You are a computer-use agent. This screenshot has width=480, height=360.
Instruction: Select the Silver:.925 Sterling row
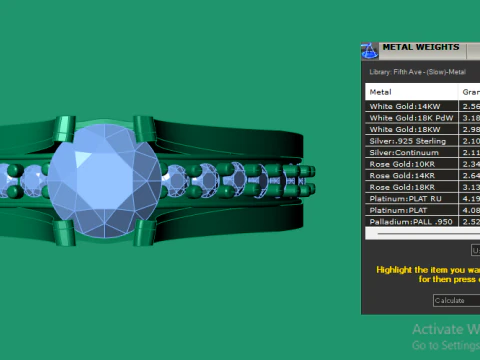(423, 141)
